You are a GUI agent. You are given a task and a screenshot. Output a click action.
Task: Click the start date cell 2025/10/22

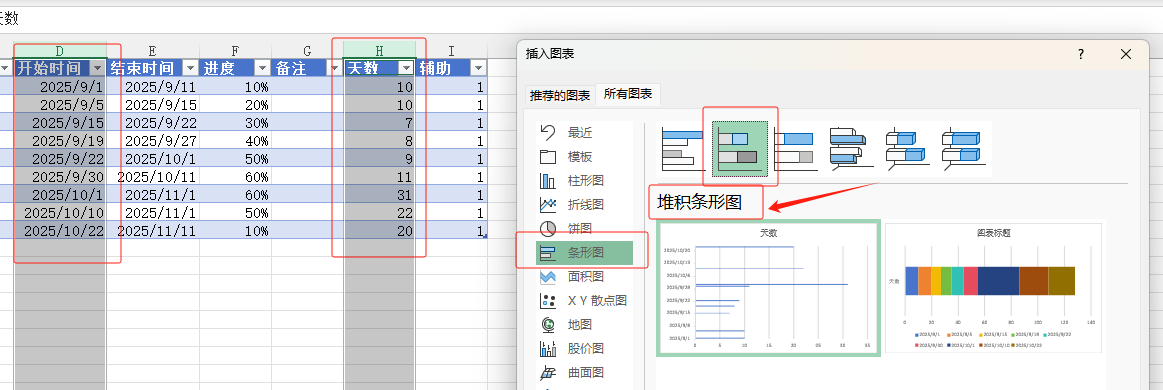pyautogui.click(x=61, y=230)
